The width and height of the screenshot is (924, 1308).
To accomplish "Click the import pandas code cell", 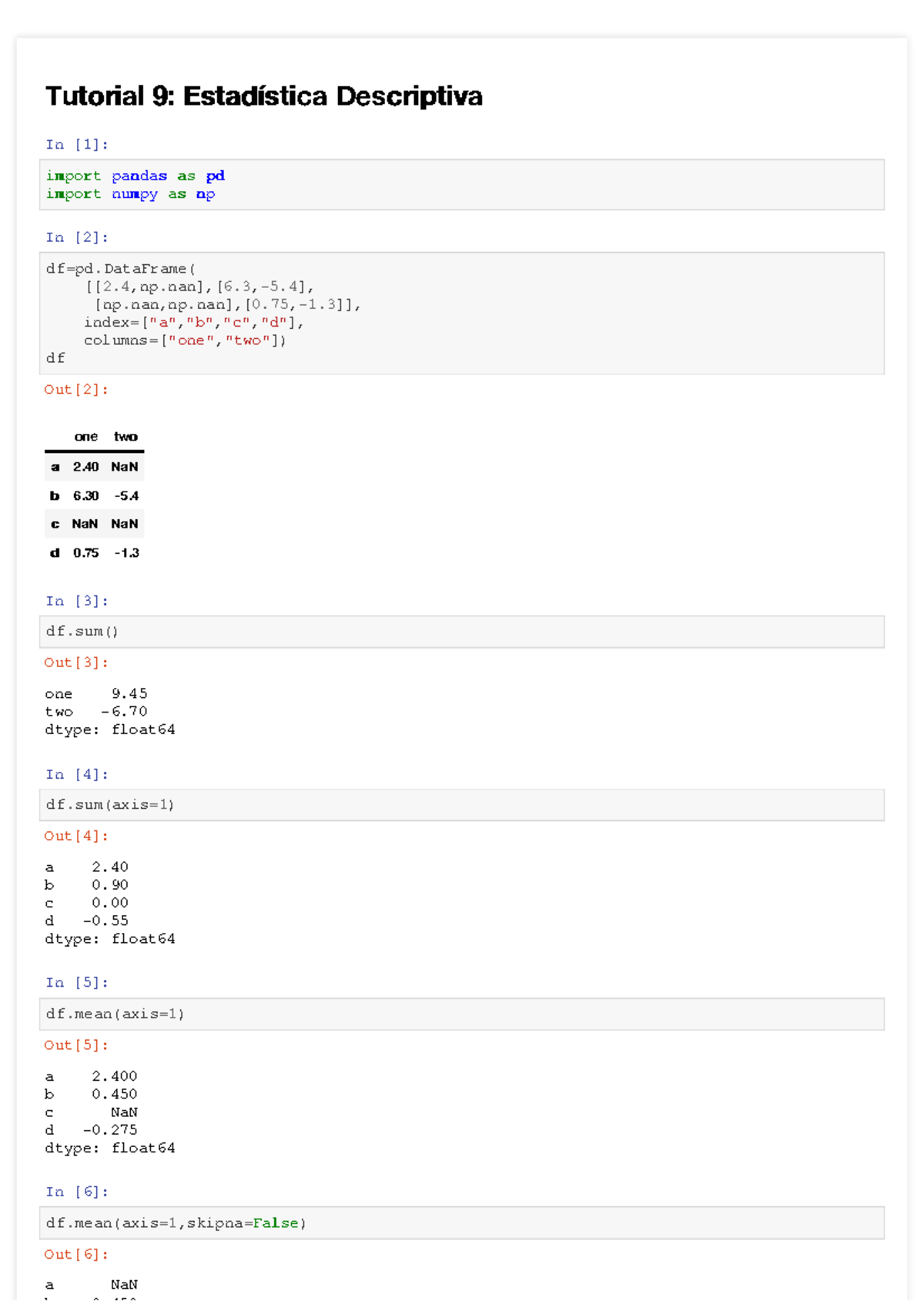I will point(460,185).
